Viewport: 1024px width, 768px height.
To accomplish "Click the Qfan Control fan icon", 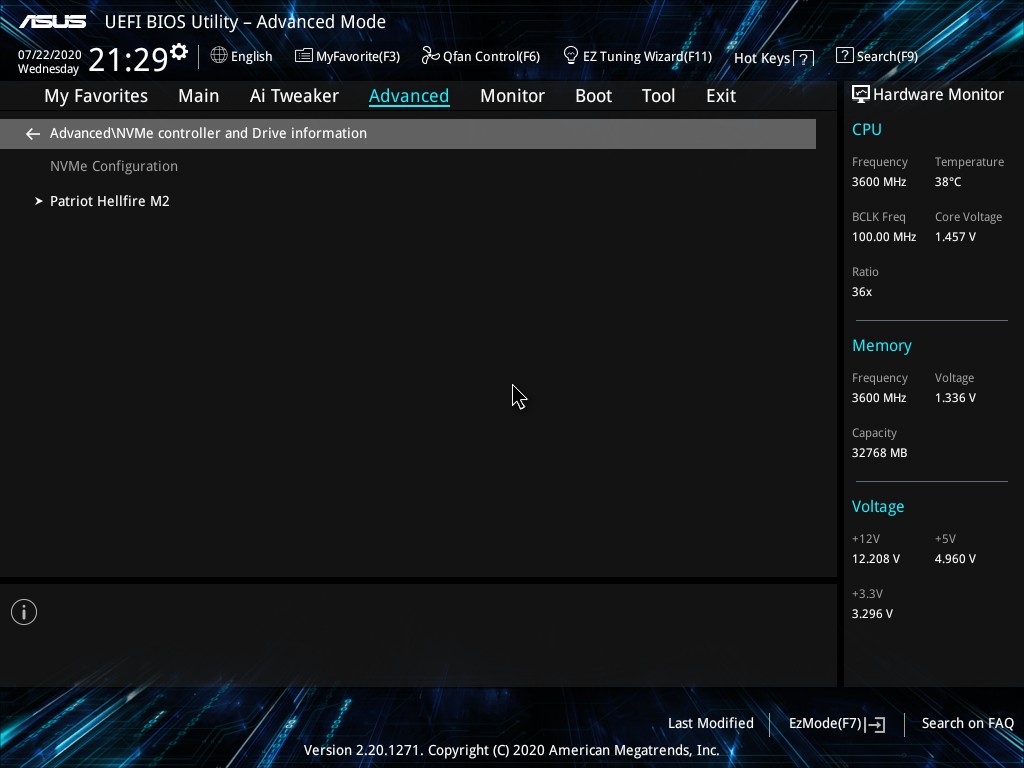I will point(430,56).
